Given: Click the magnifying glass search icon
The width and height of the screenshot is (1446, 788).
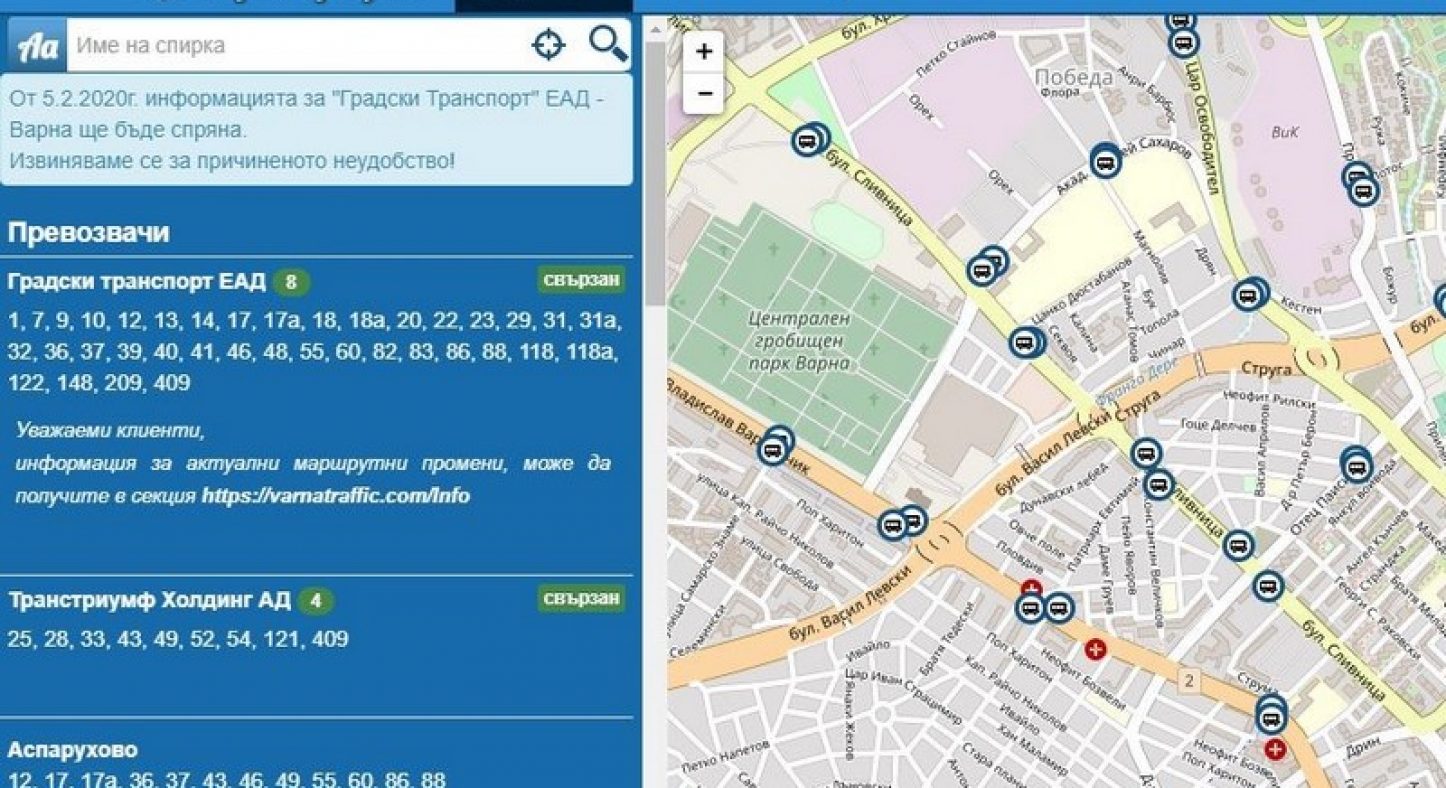Looking at the screenshot, I should point(608,45).
